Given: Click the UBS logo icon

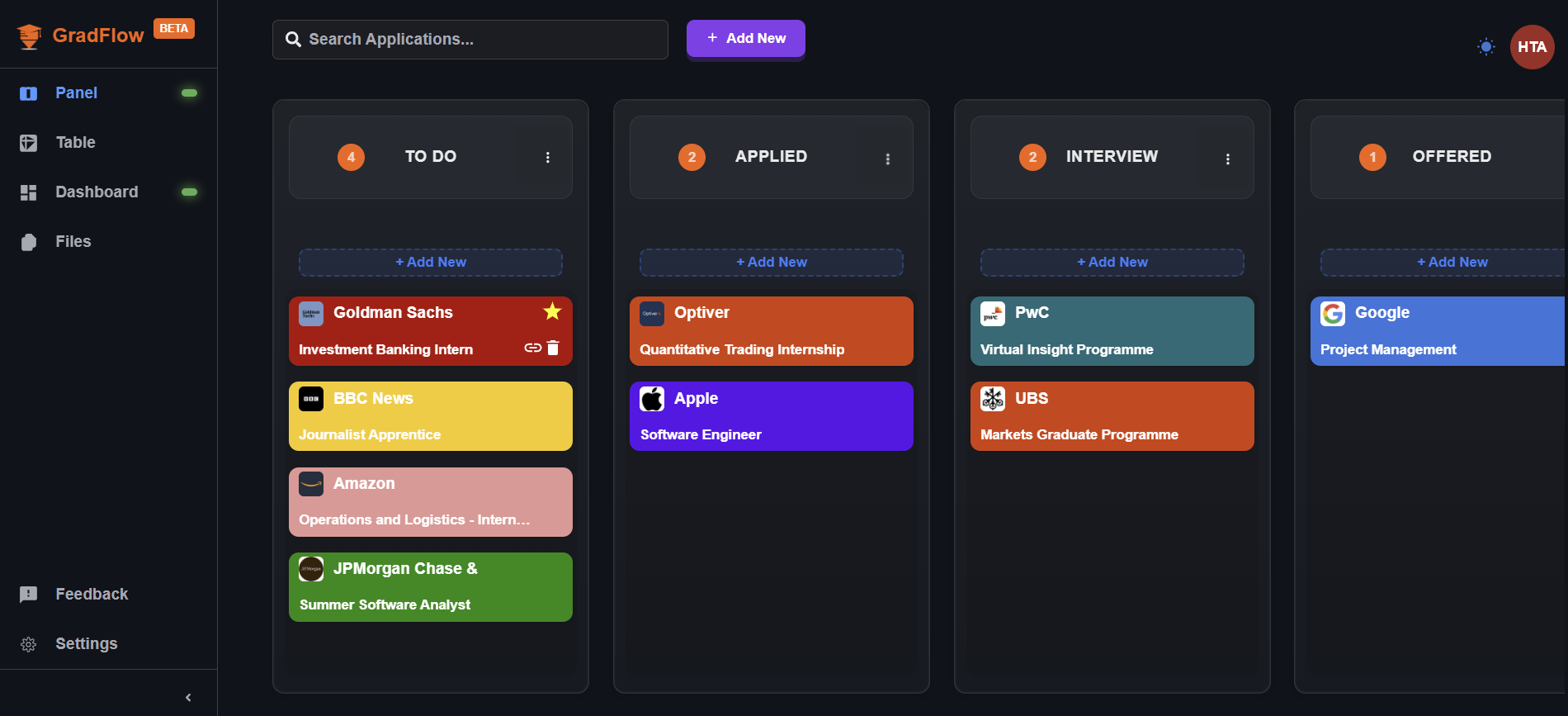Looking at the screenshot, I should 992,399.
